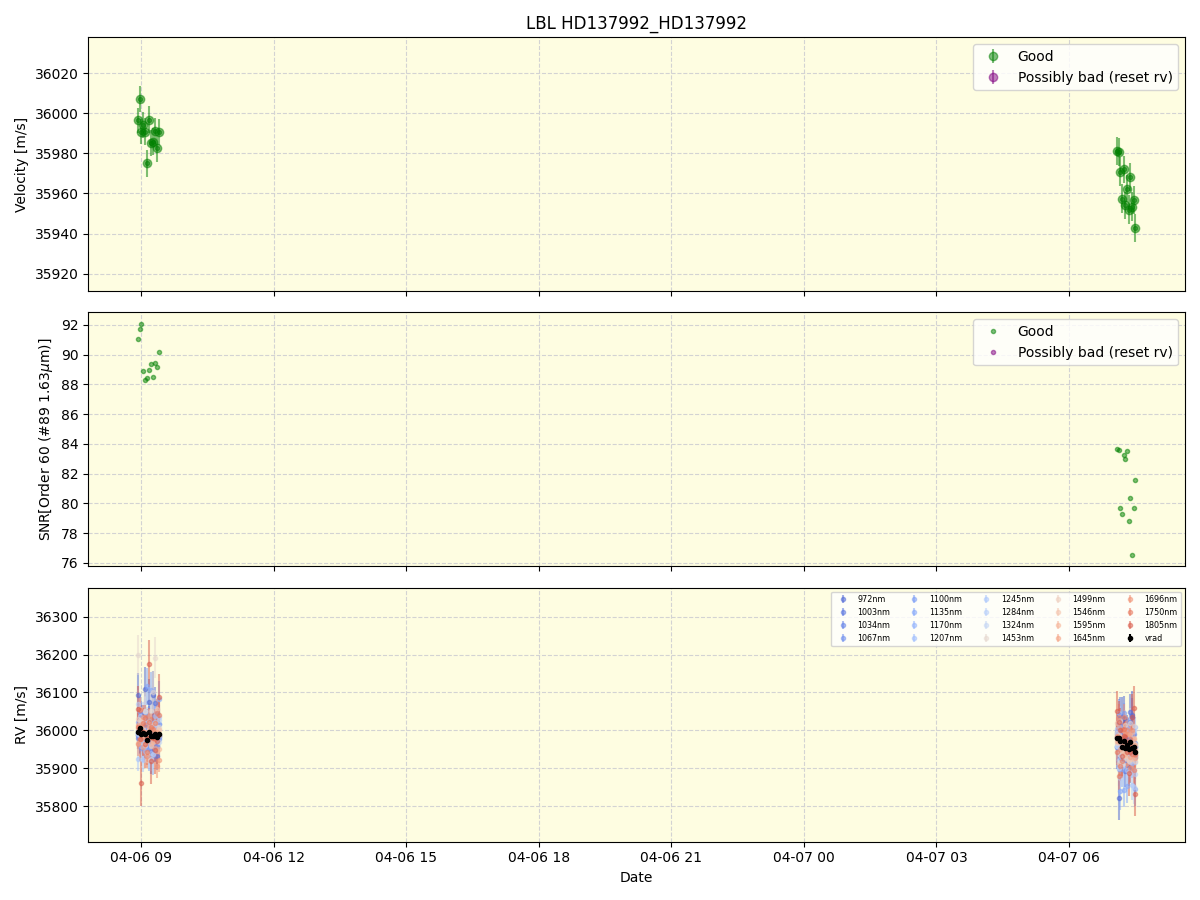Click the '80' SNR tick label

click(x=71, y=504)
